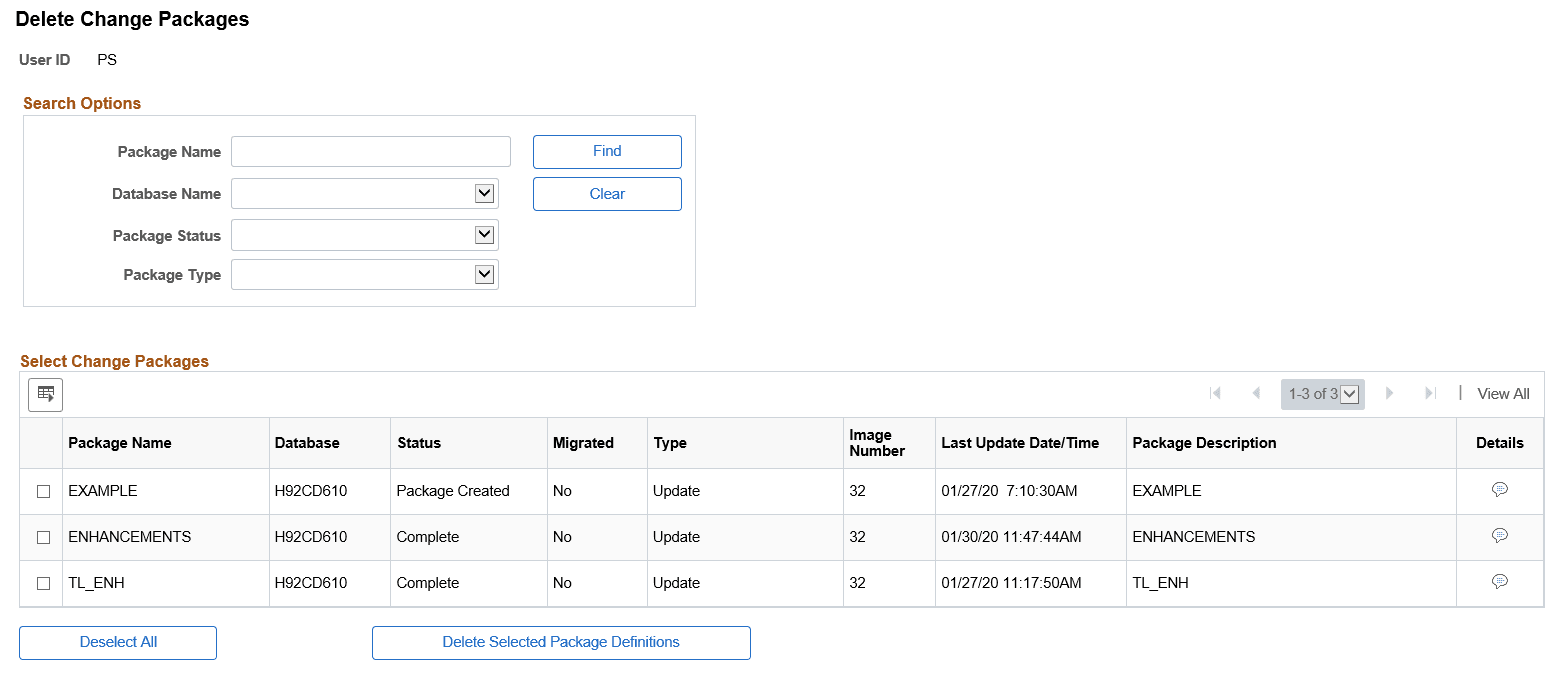This screenshot has height=677, width=1553.
Task: Go to the next page arrow icon
Action: pos(1390,393)
